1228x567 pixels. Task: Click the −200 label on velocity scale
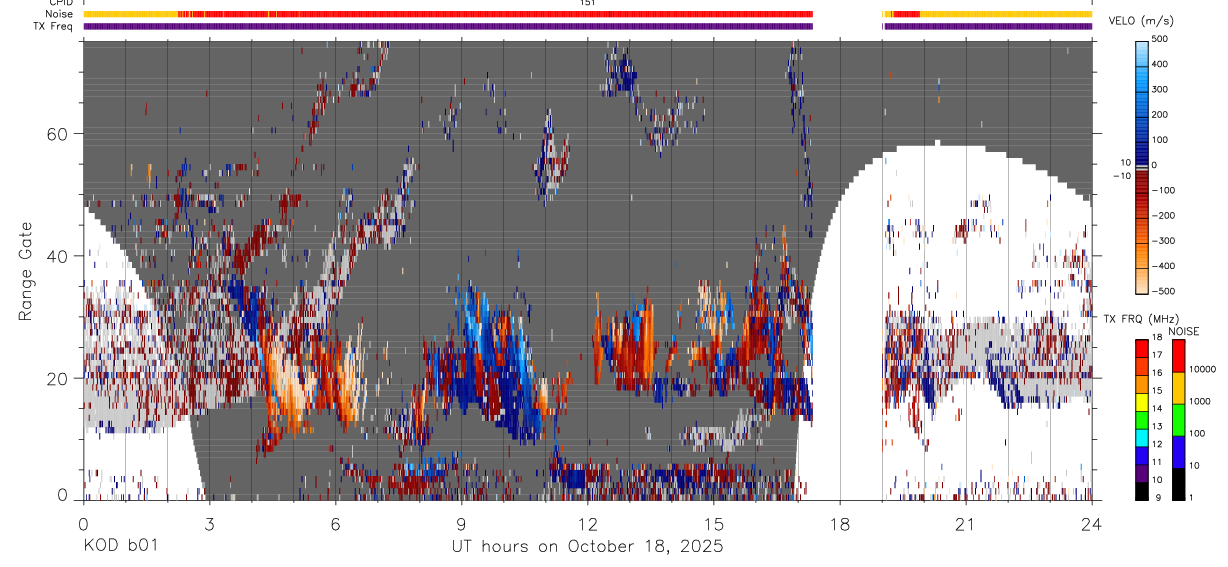click(x=1163, y=215)
